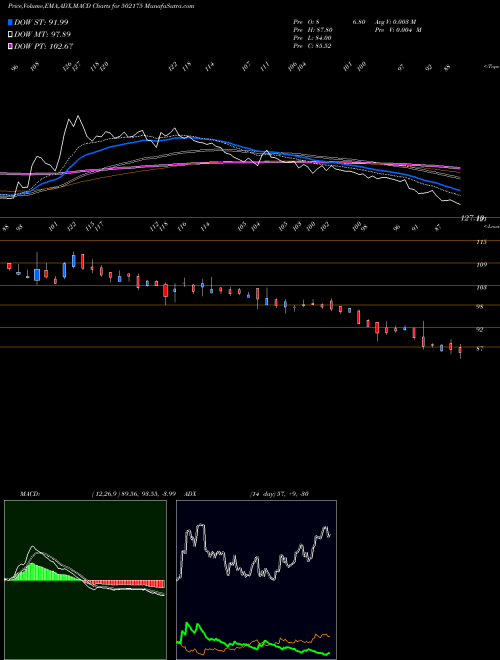Click the 92 price axis label
This screenshot has height=660, width=500.
point(480,329)
